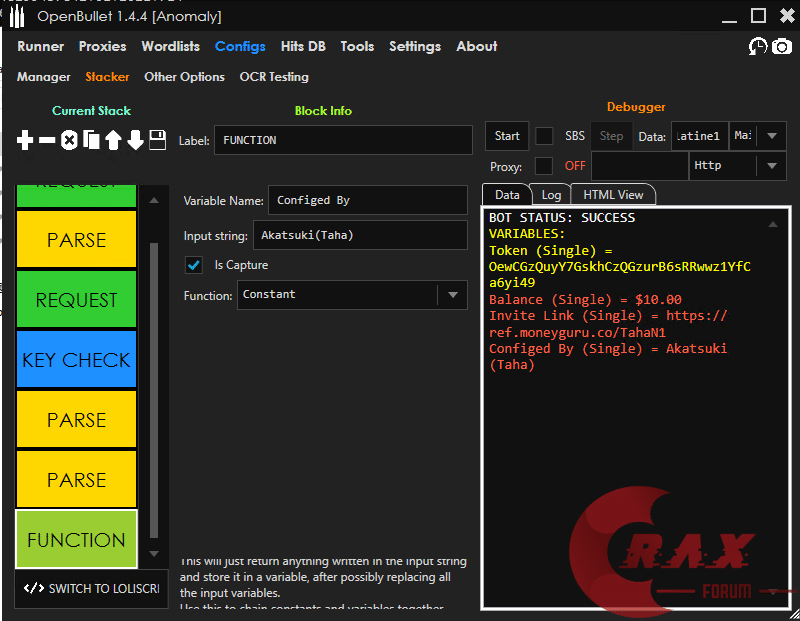Select the KEY CHECK block

[77, 359]
